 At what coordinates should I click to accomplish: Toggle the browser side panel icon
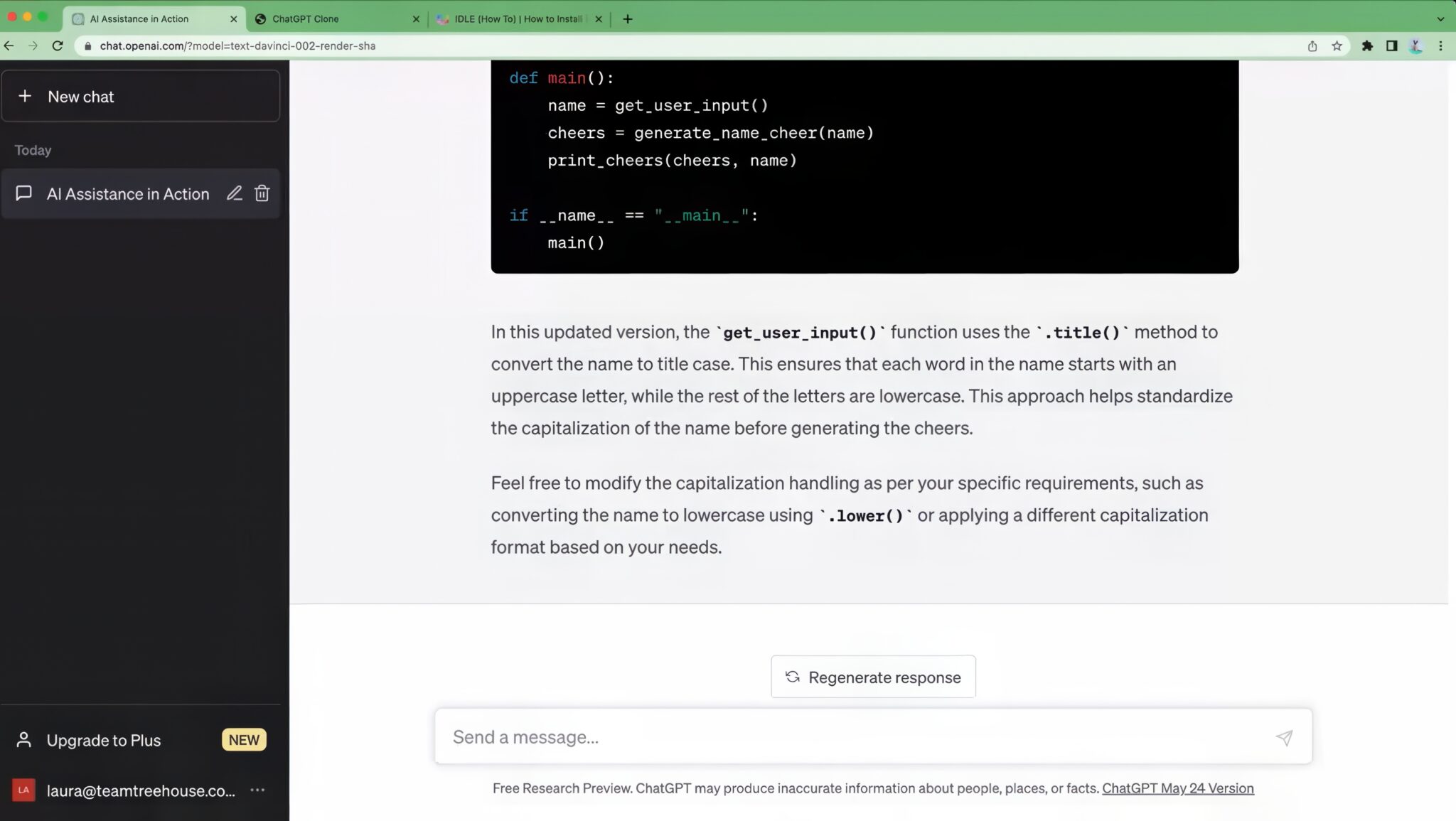pyautogui.click(x=1391, y=45)
